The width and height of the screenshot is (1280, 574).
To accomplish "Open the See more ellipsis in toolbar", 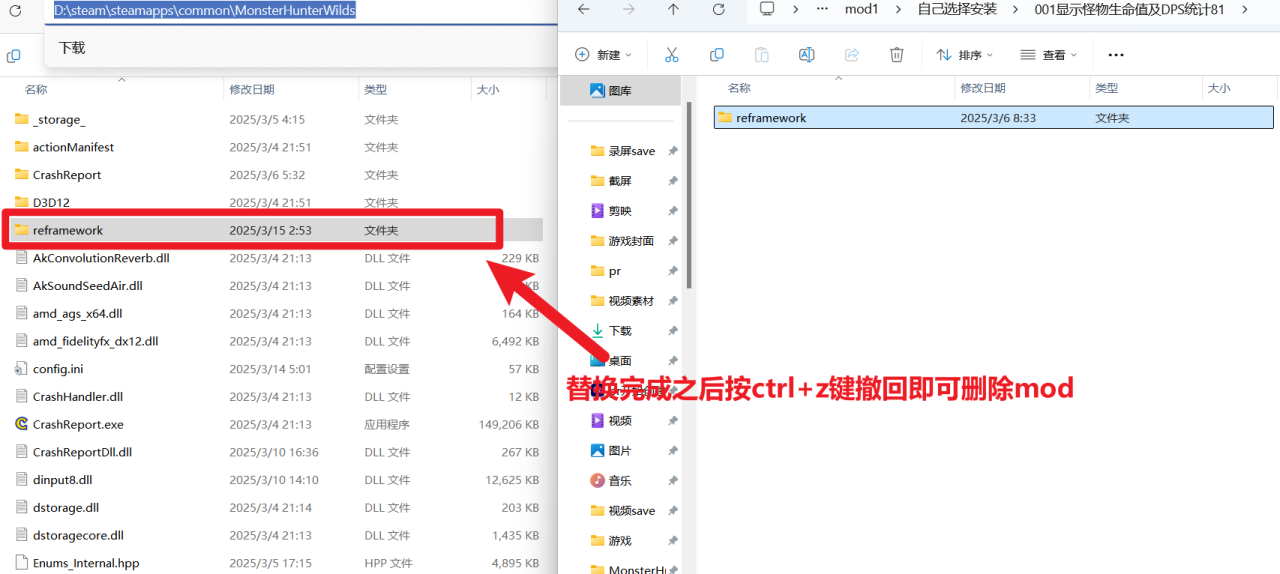I will point(1116,55).
